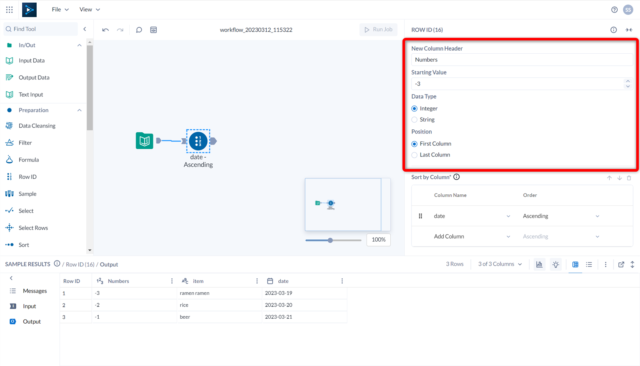
Task: Expand the results panel vertically icon
Action: click(632, 264)
